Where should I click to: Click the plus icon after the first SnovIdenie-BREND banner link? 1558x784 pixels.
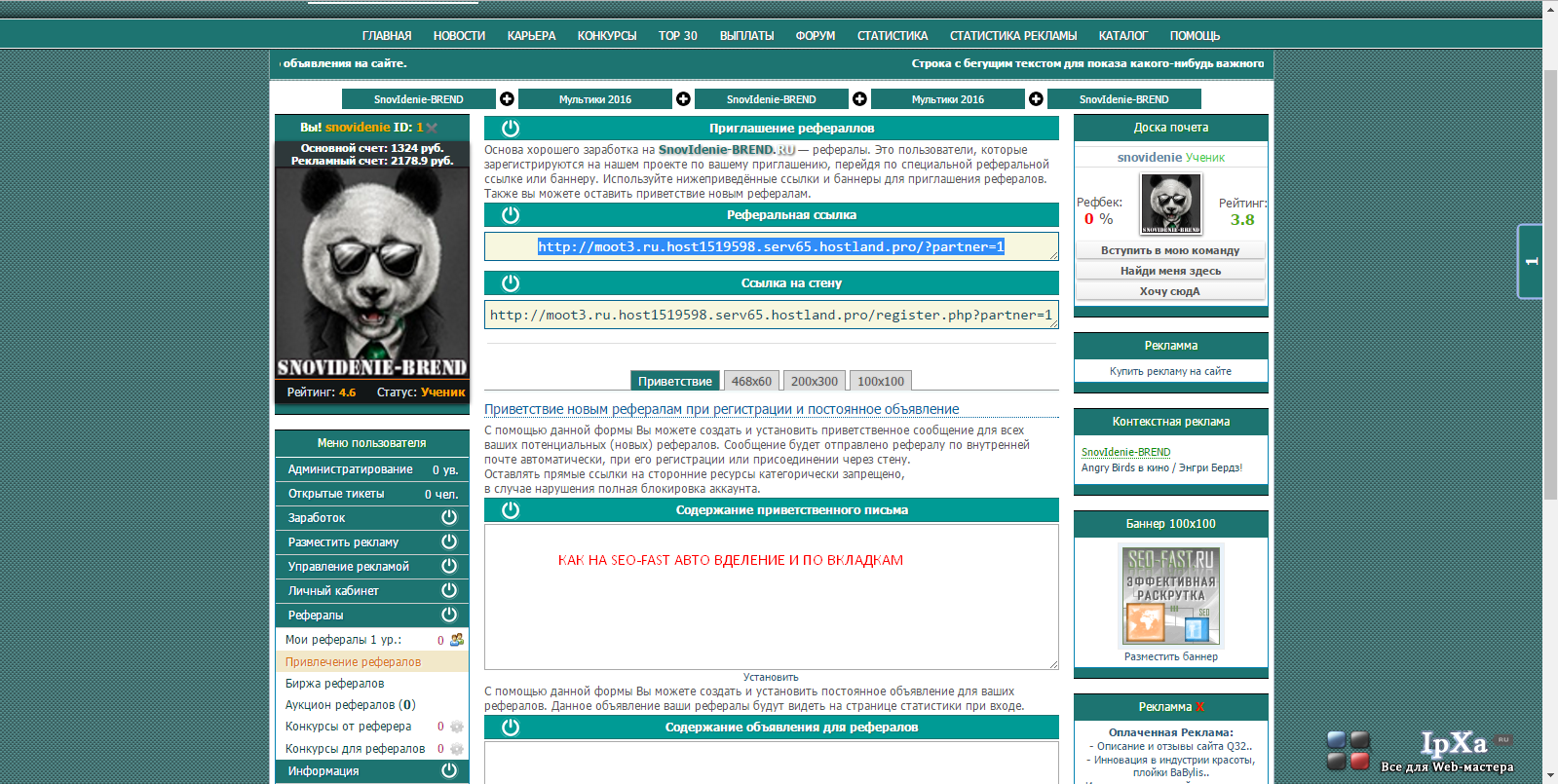507,99
